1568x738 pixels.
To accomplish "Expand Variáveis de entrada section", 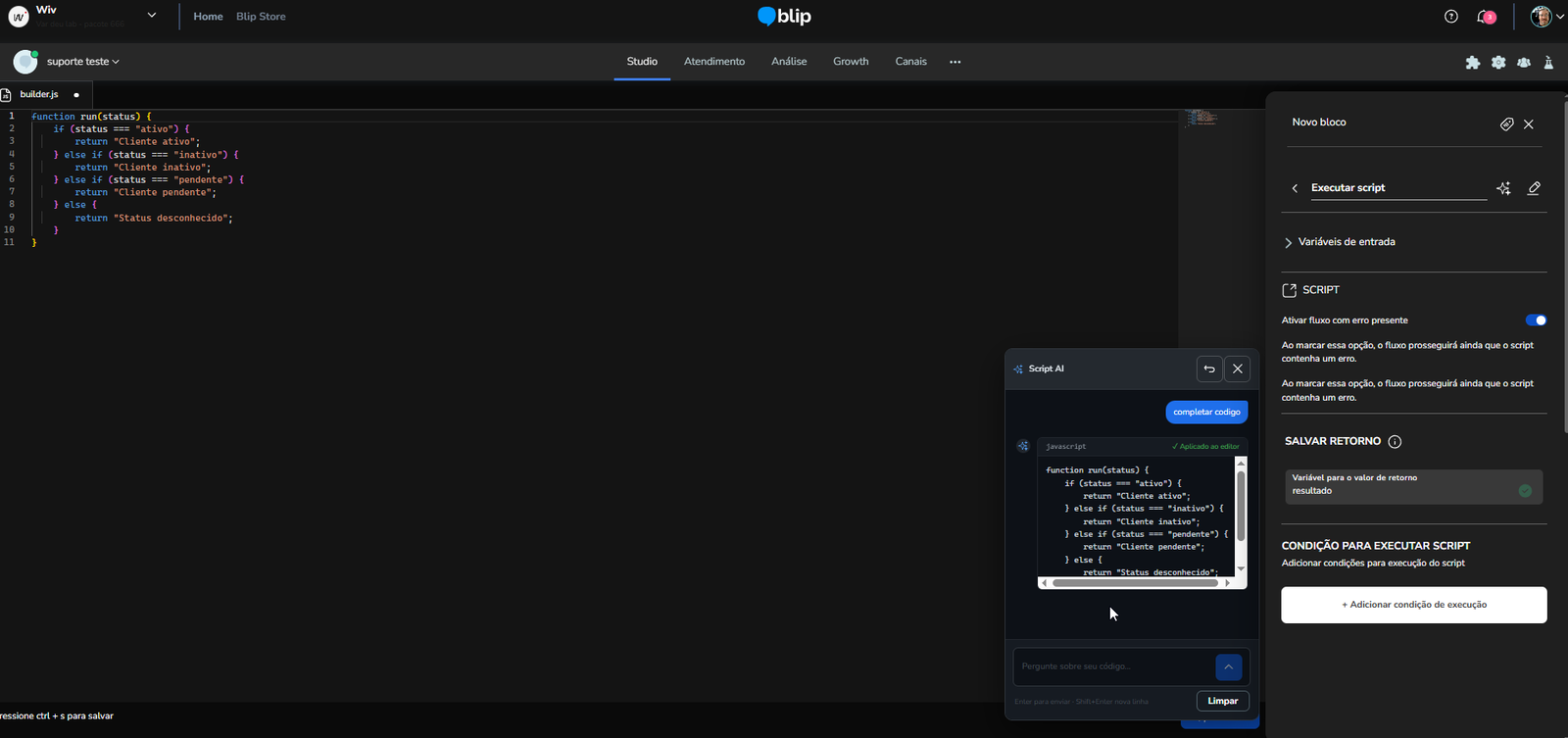I will tap(1340, 242).
